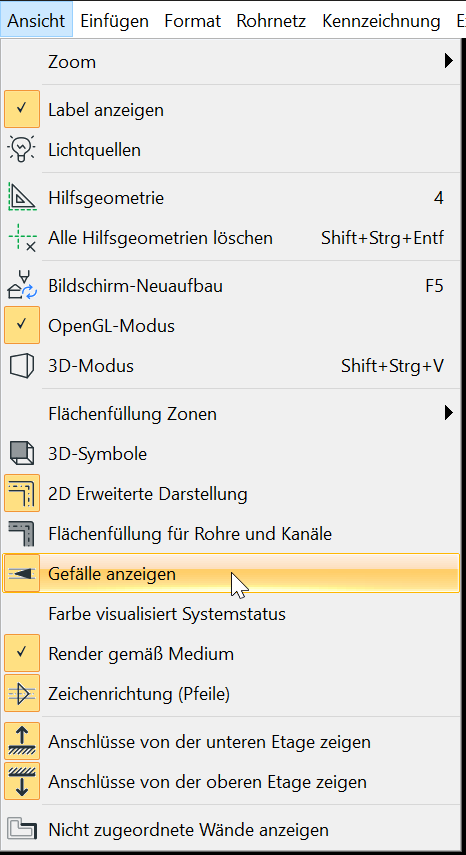Viewport: 466px width, 855px height.
Task: Click the Flächenfüllung für Rohre und Kanäle icon
Action: [22, 534]
